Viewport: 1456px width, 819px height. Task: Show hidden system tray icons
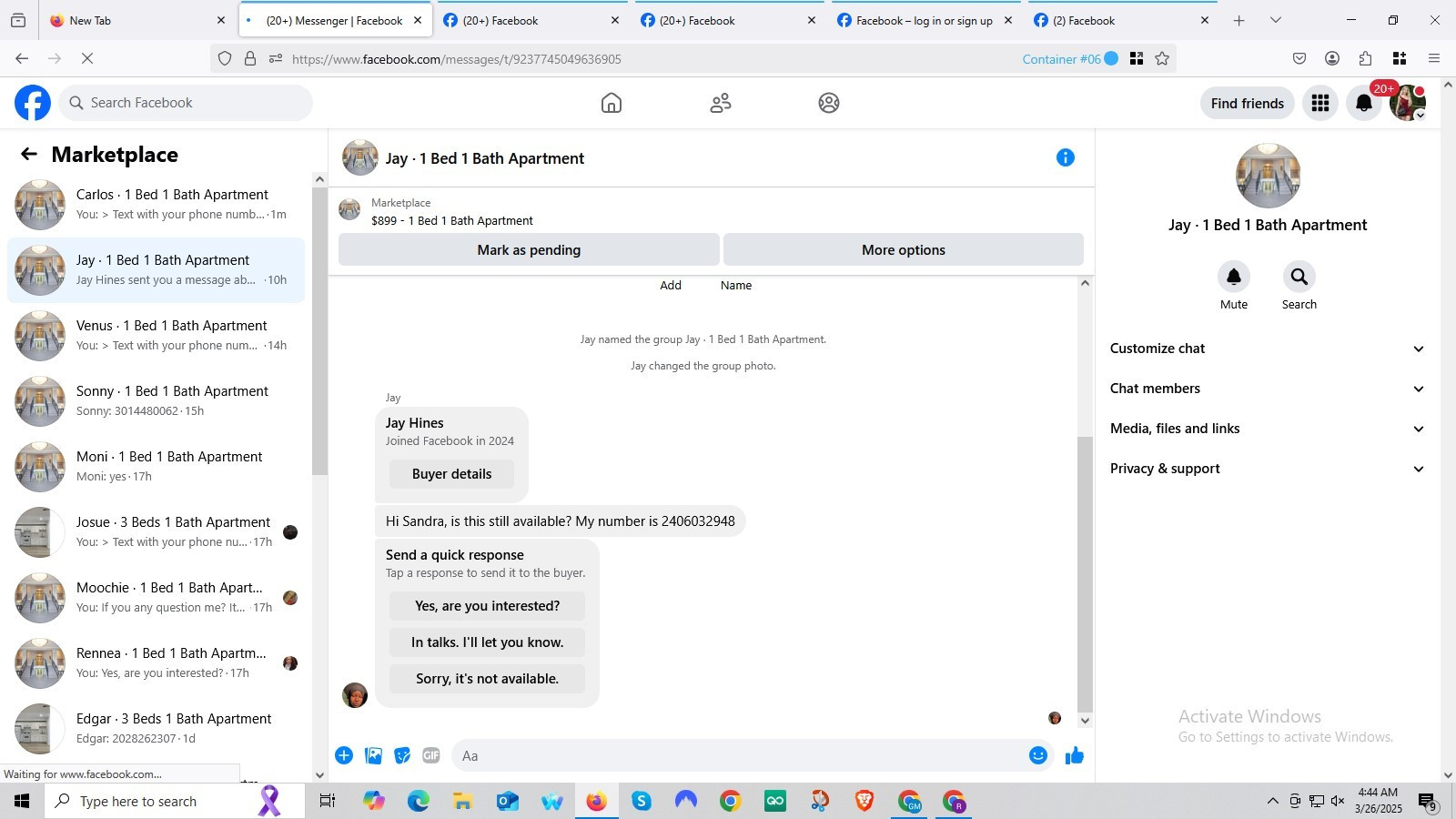click(1272, 801)
